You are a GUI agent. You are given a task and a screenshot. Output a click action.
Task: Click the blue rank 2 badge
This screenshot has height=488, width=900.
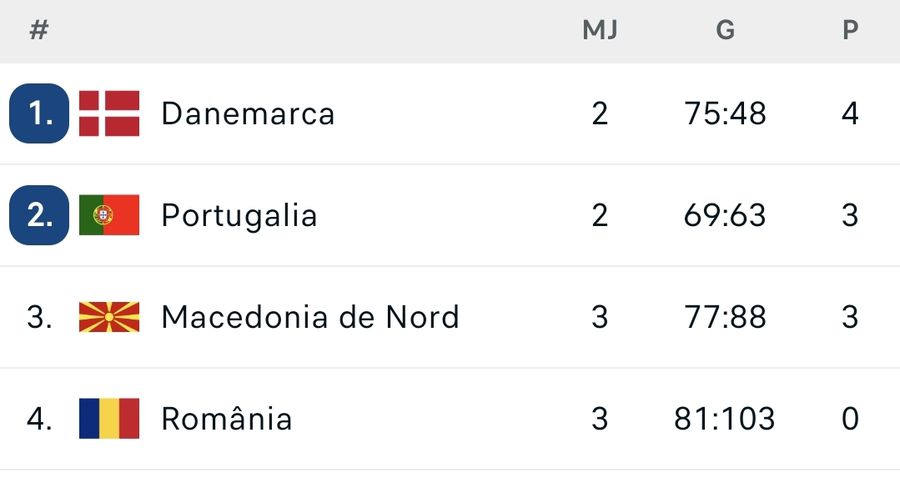tap(39, 215)
